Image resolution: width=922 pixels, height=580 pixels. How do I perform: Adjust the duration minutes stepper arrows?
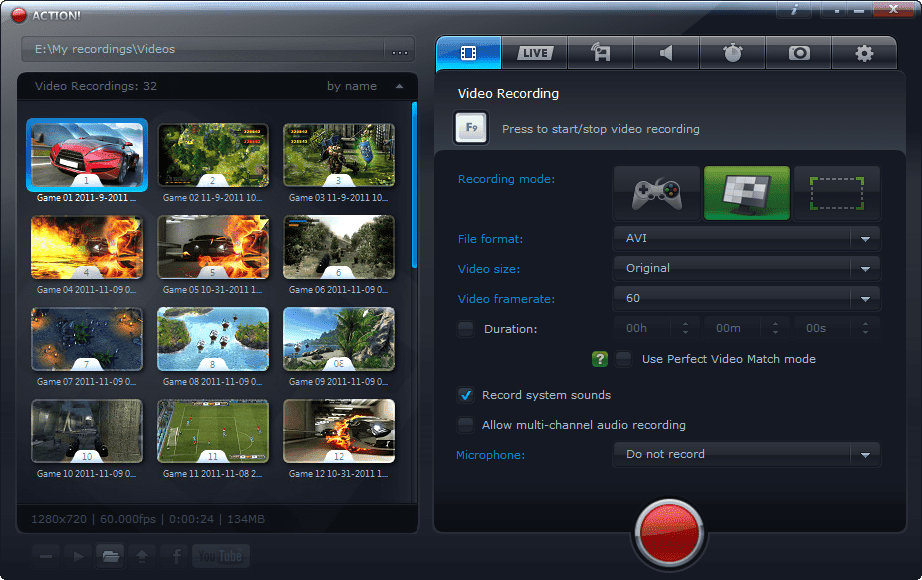click(775, 328)
